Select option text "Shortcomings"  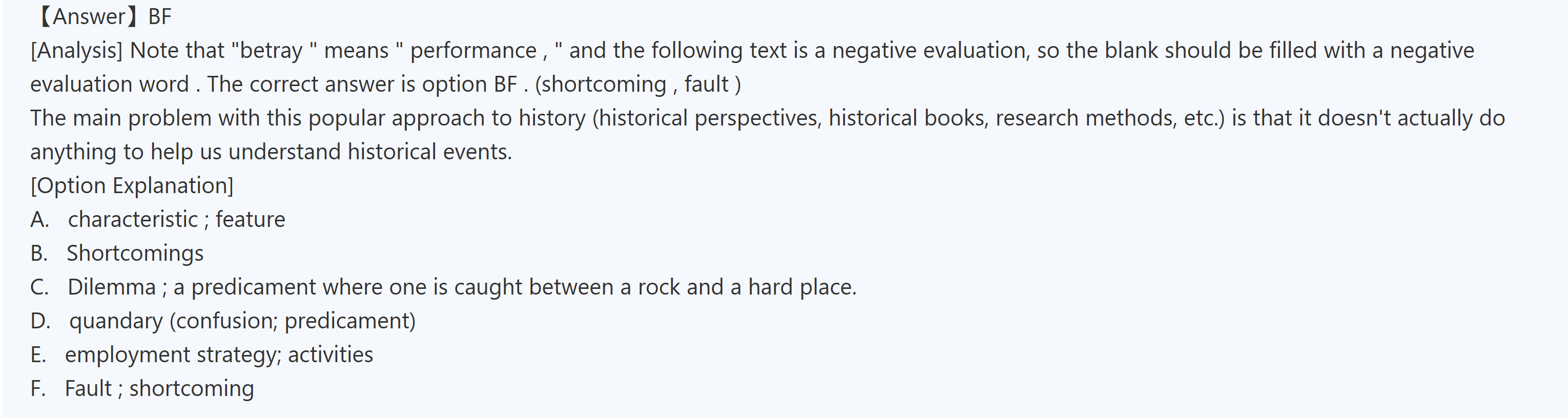pos(135,253)
